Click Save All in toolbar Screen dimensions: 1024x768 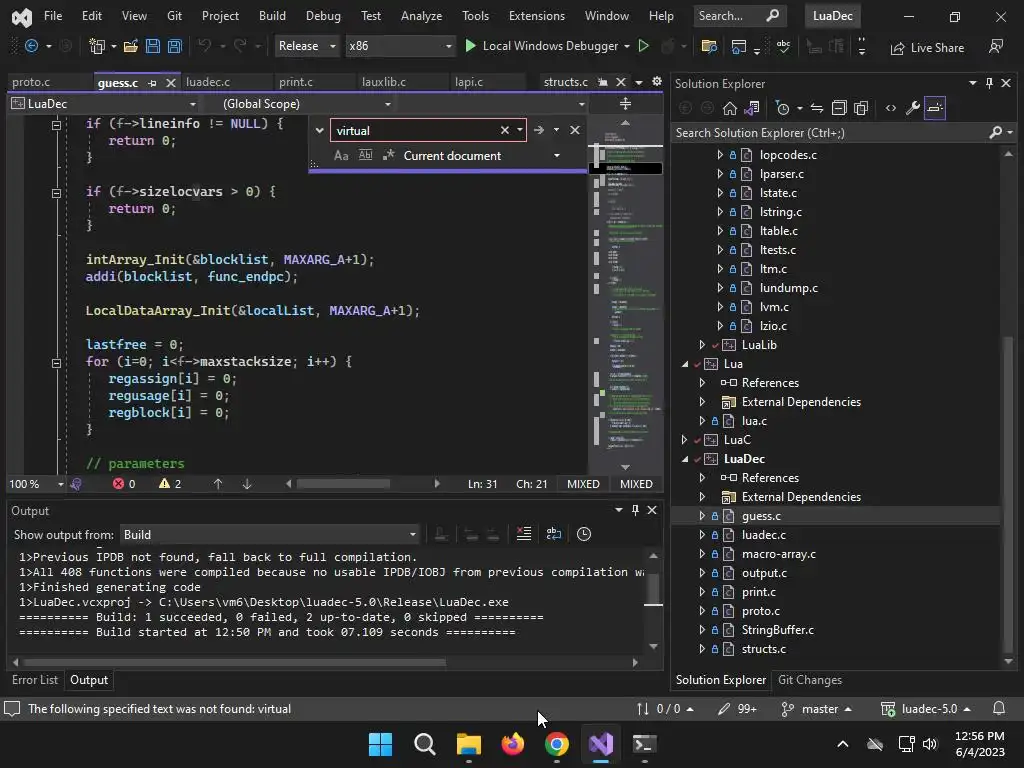tap(174, 46)
